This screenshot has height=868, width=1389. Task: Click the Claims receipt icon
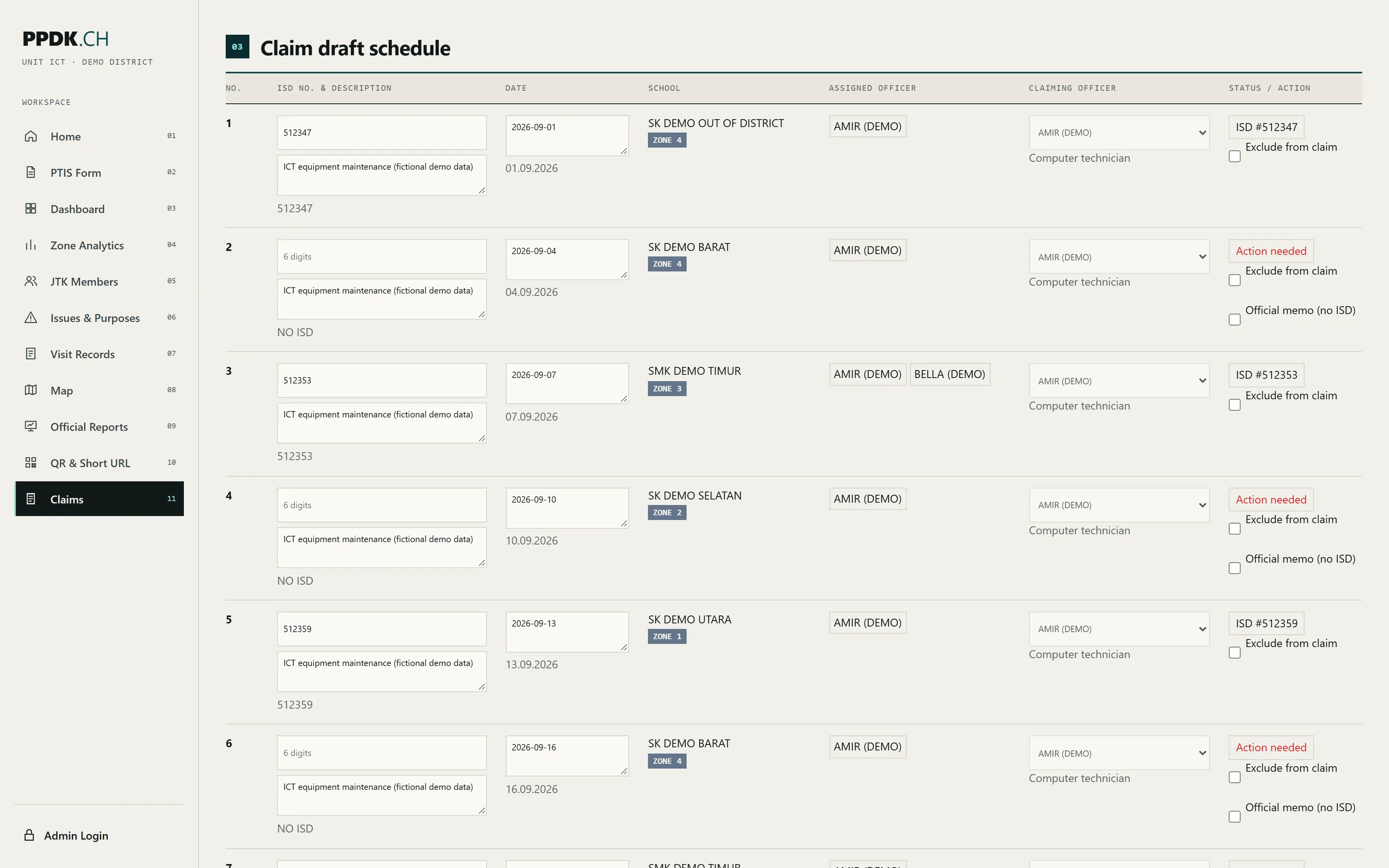pos(31,499)
